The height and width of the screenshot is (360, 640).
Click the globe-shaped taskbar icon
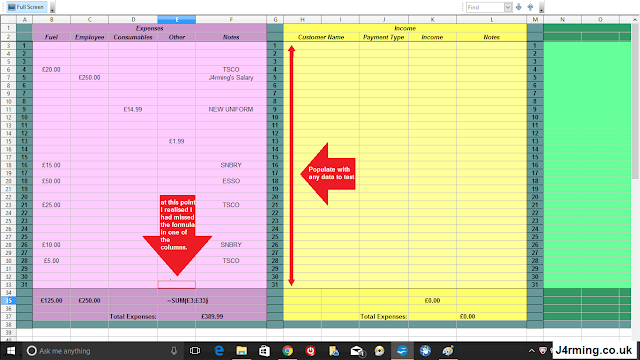(425, 351)
